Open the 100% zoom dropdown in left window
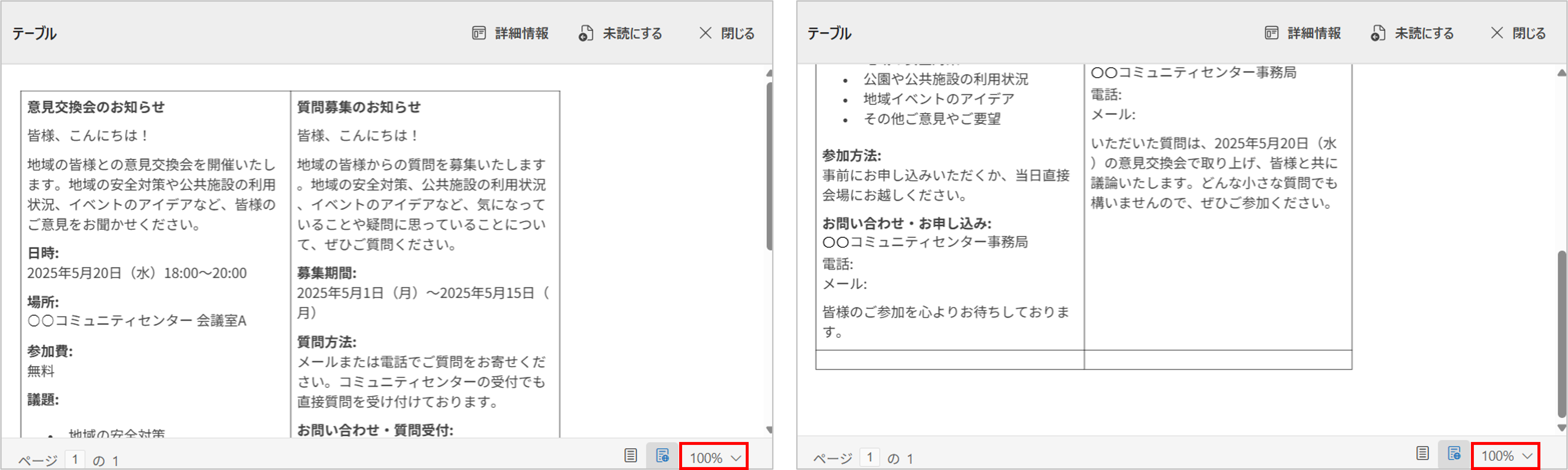The height and width of the screenshot is (470, 1568). tap(715, 457)
